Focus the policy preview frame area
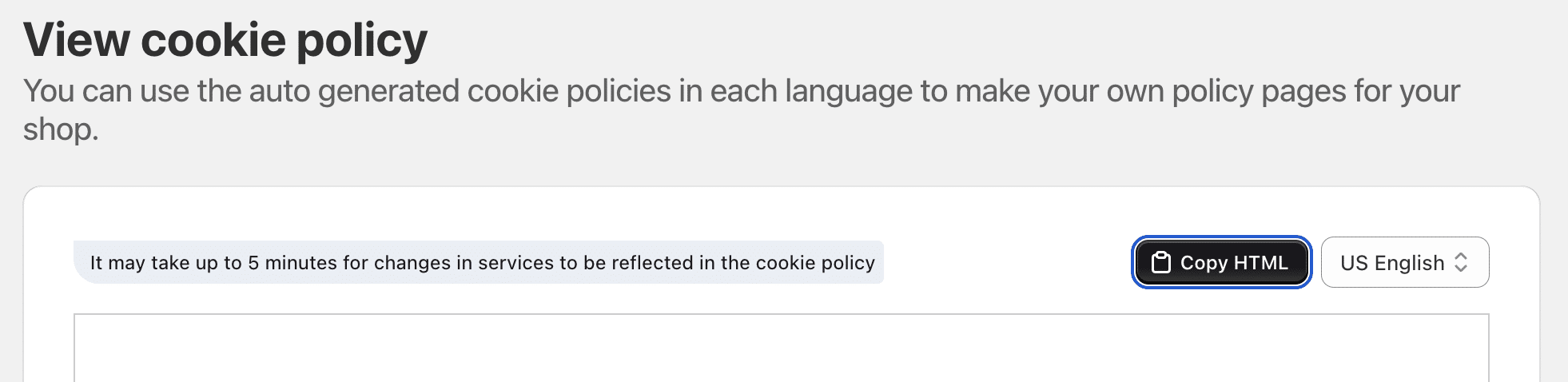1568x382 pixels. click(x=782, y=348)
